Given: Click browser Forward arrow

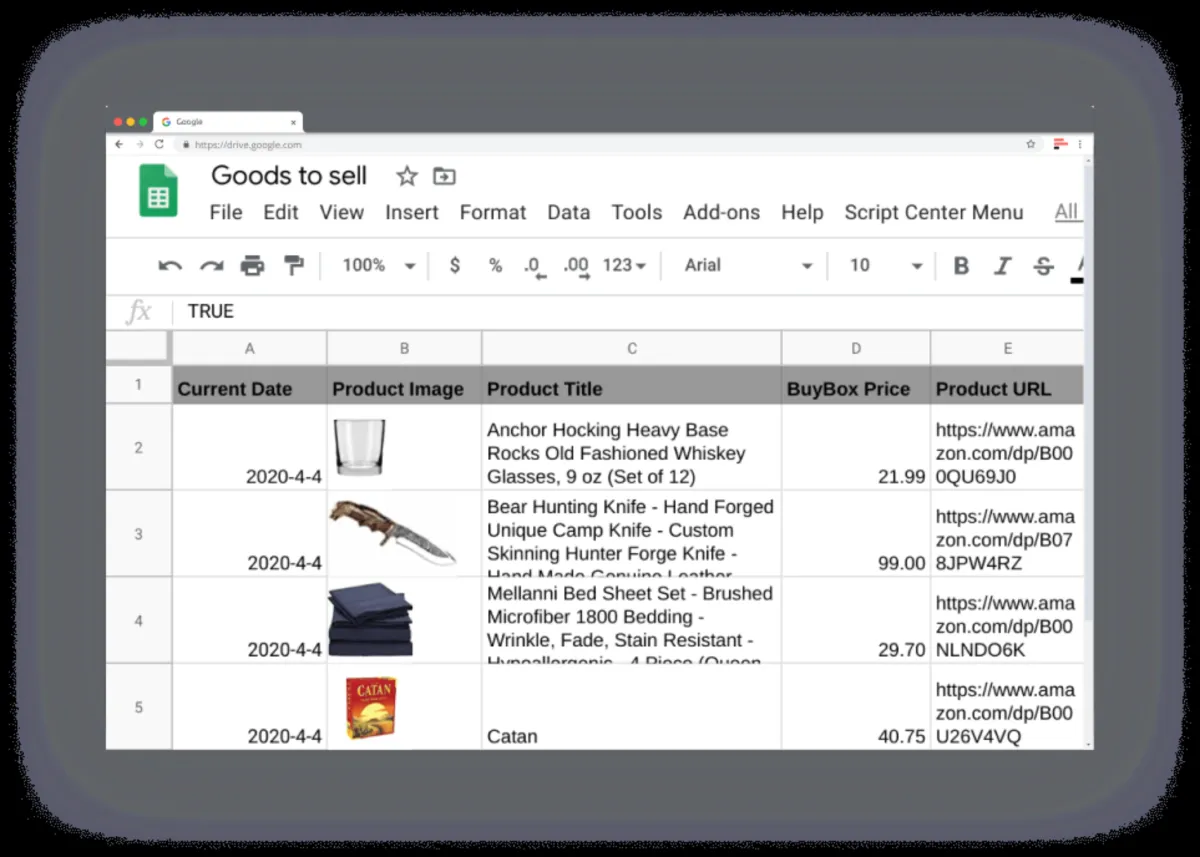Looking at the screenshot, I should click(139, 144).
